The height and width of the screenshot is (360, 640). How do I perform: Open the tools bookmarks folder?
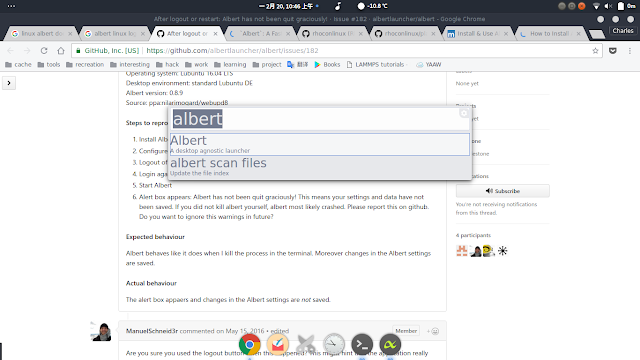tap(49, 64)
